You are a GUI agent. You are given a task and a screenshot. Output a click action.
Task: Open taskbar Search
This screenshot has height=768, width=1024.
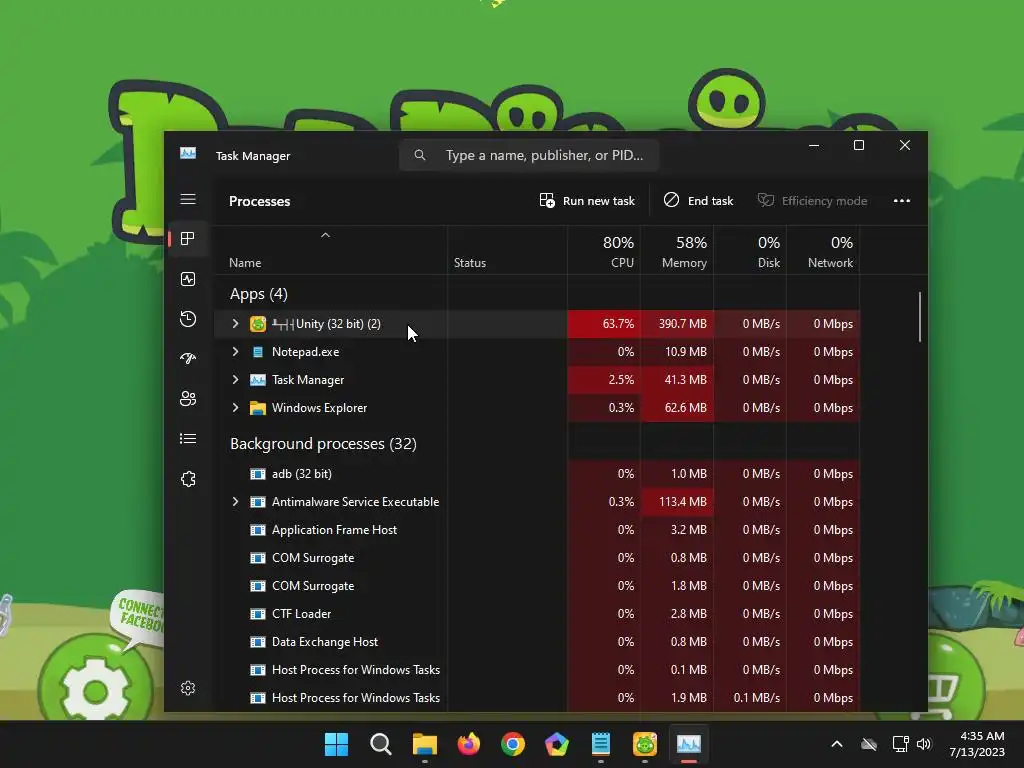click(381, 744)
